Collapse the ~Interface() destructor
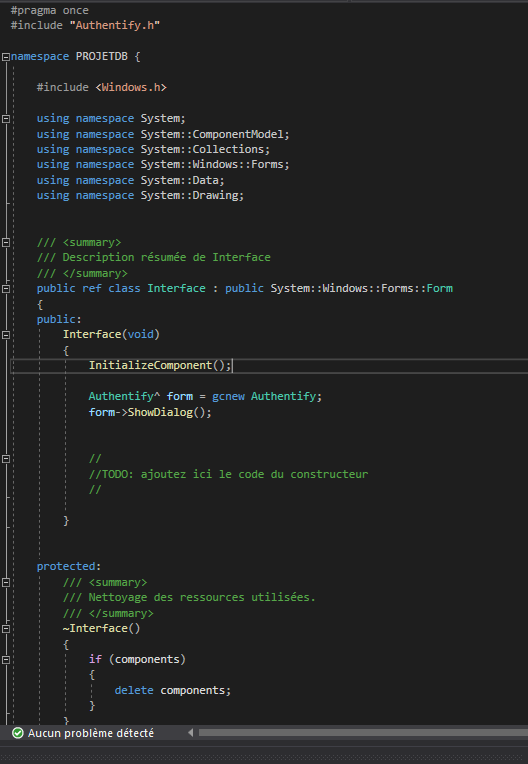Screen dimensions: 528x764 [x=6, y=629]
